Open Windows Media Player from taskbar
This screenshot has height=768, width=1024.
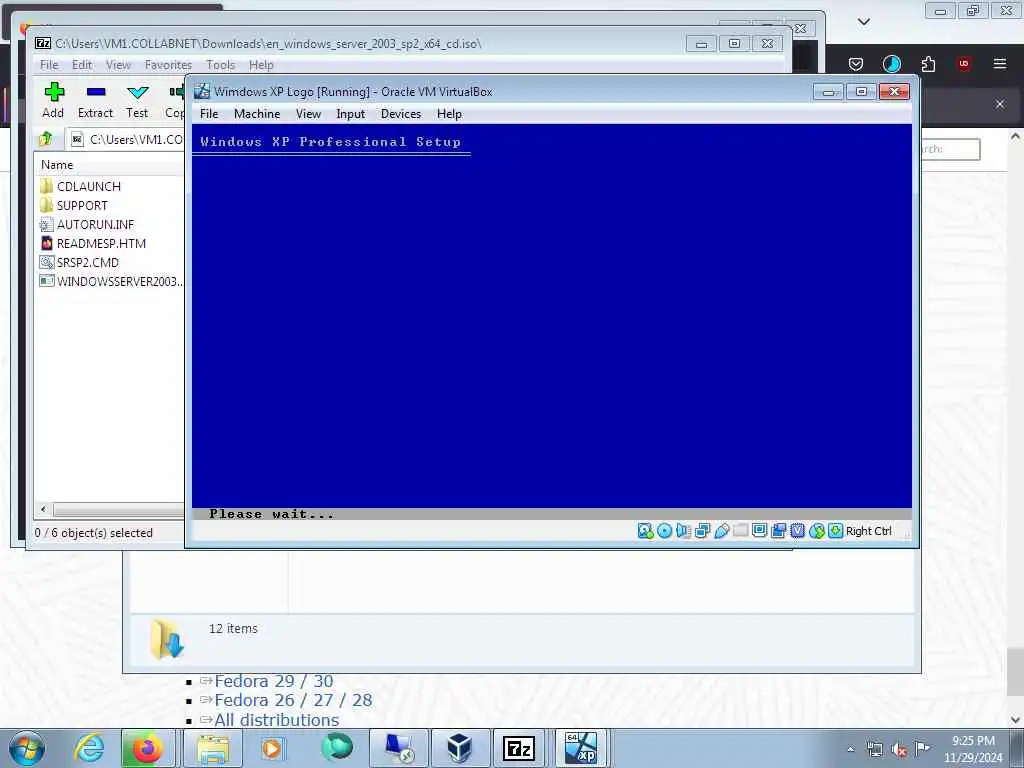pyautogui.click(x=272, y=748)
